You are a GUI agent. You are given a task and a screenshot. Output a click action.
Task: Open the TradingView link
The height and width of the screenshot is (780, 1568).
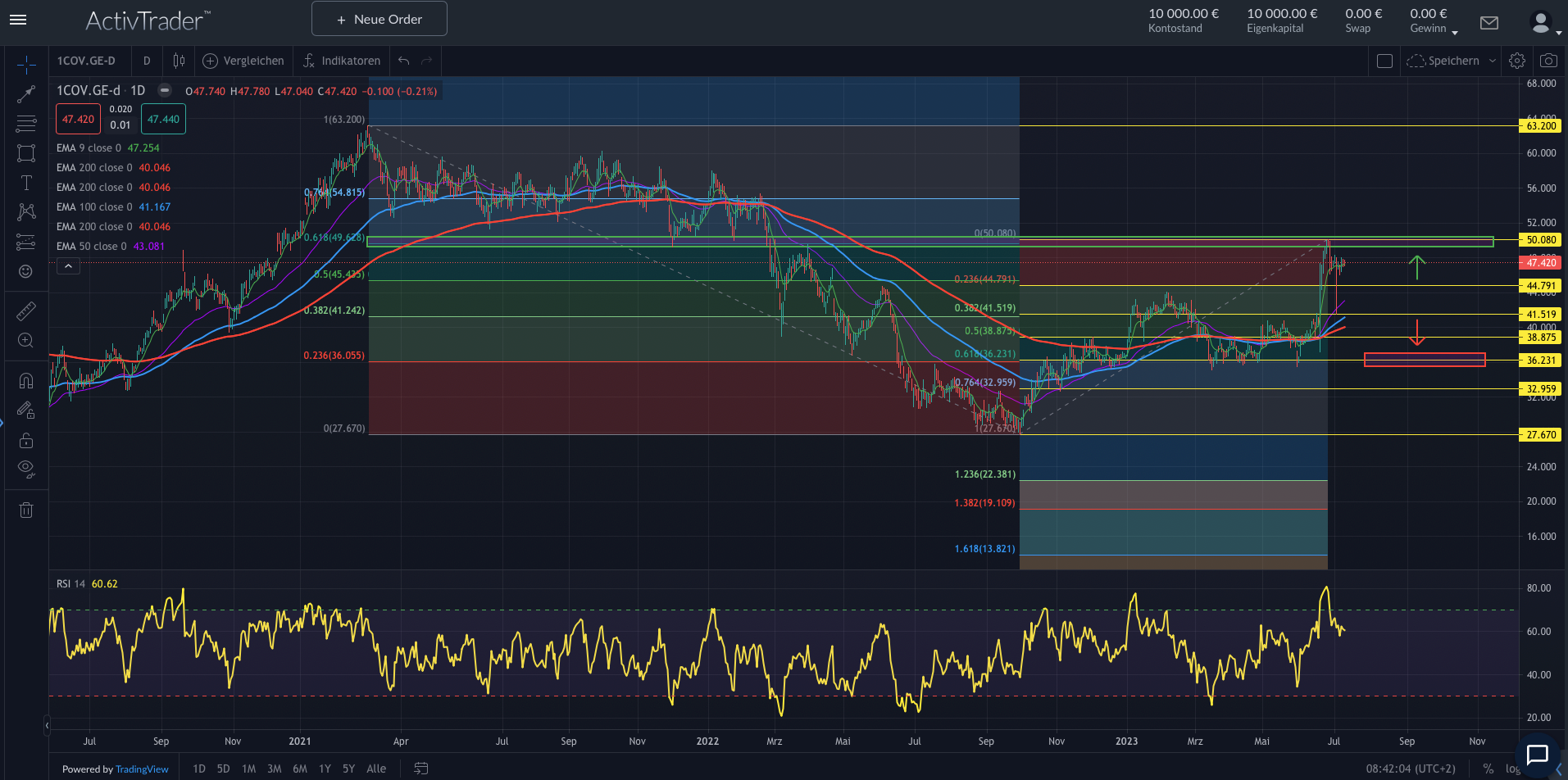coord(142,769)
